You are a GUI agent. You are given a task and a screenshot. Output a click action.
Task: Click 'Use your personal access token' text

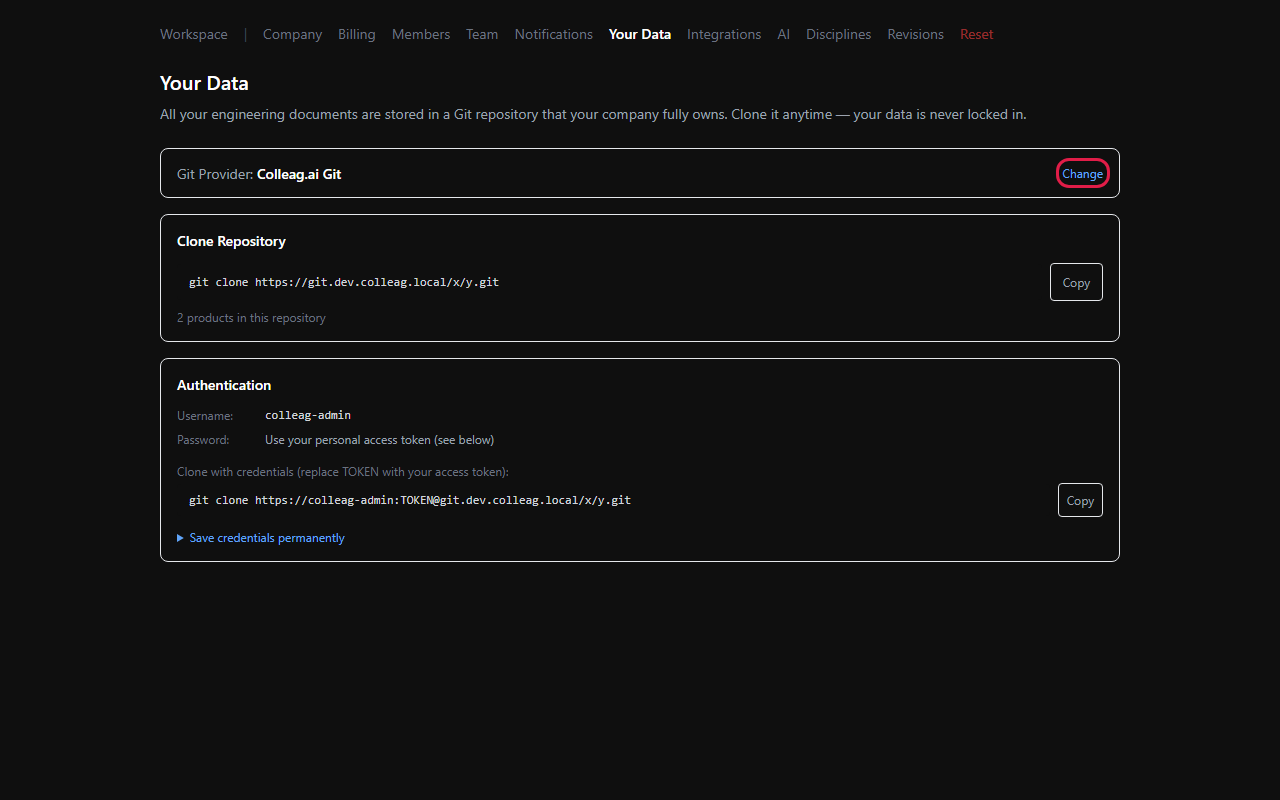[x=379, y=440]
